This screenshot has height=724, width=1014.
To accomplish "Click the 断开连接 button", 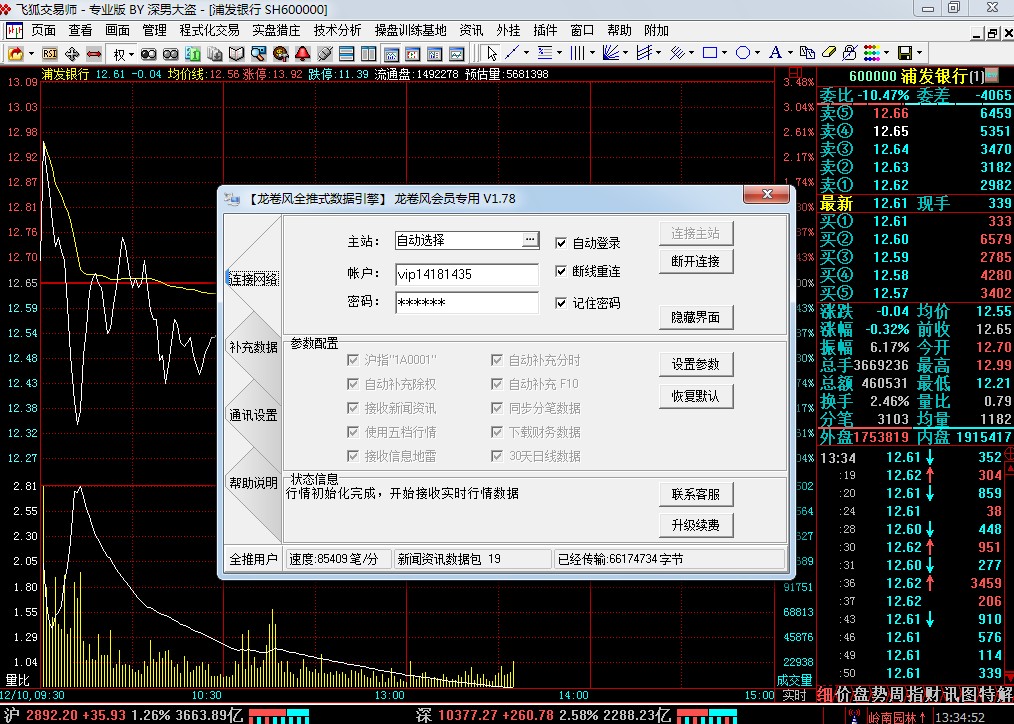I will pos(696,261).
